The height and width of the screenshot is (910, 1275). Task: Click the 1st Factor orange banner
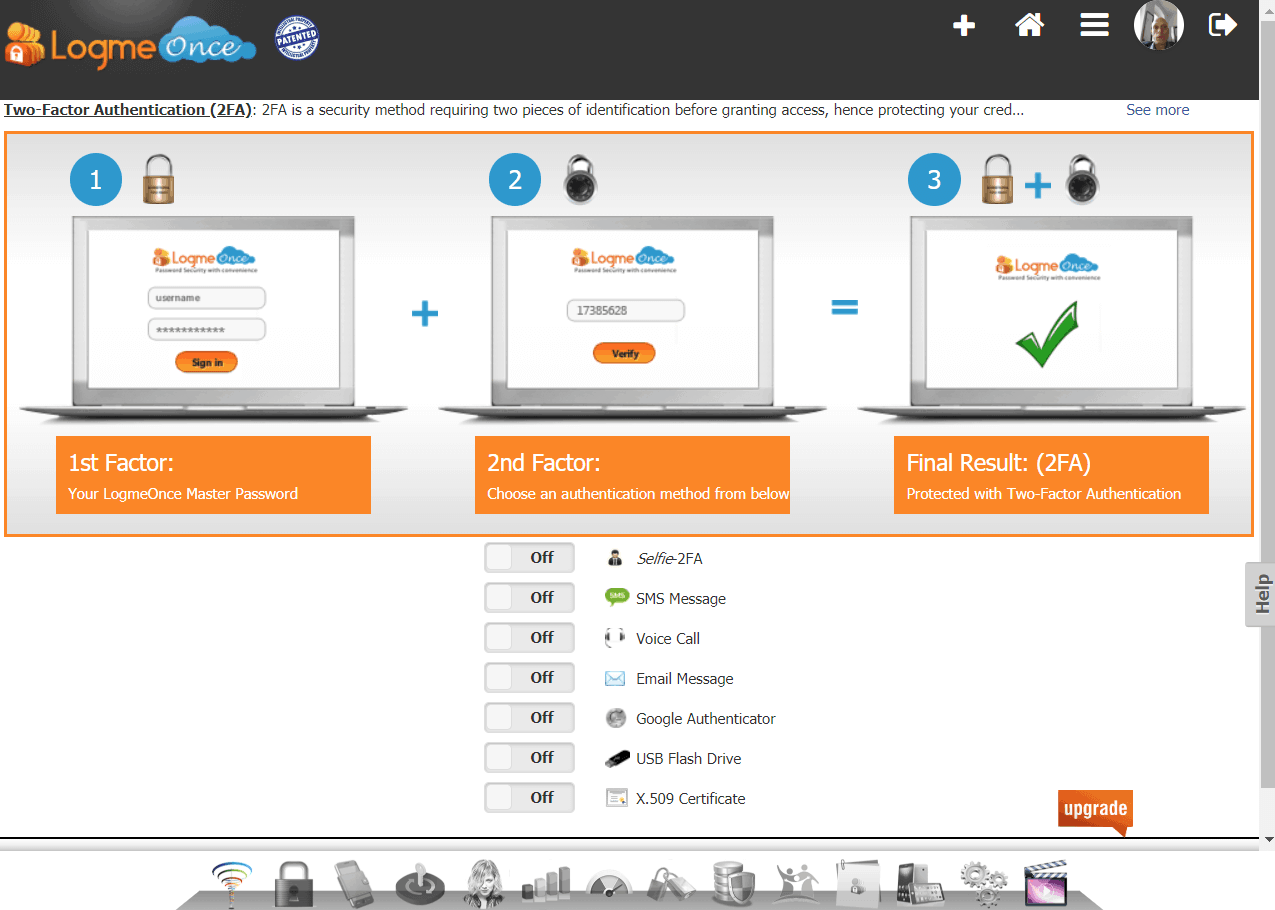213,475
